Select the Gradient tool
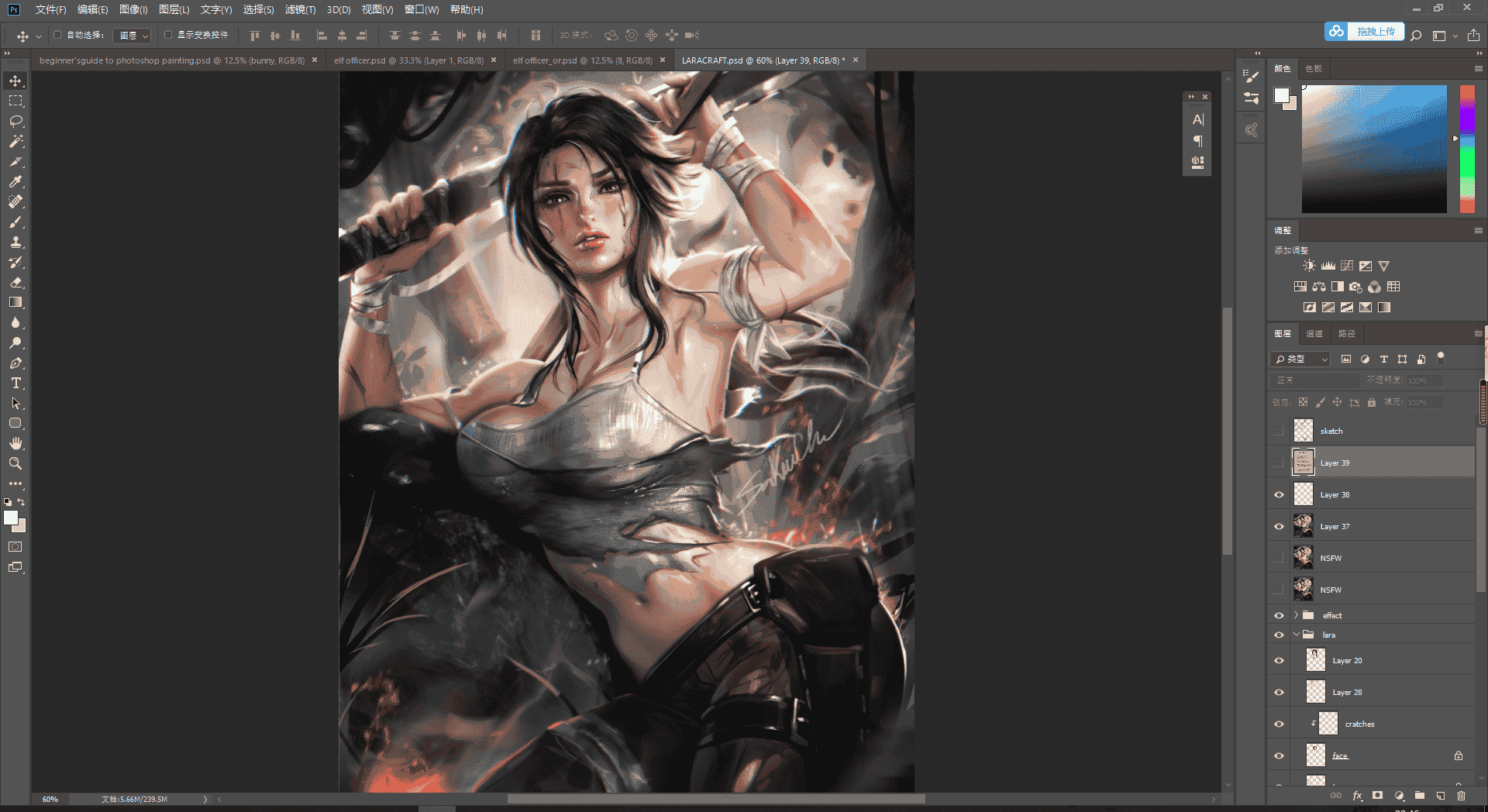Image resolution: width=1488 pixels, height=812 pixels. tap(15, 302)
